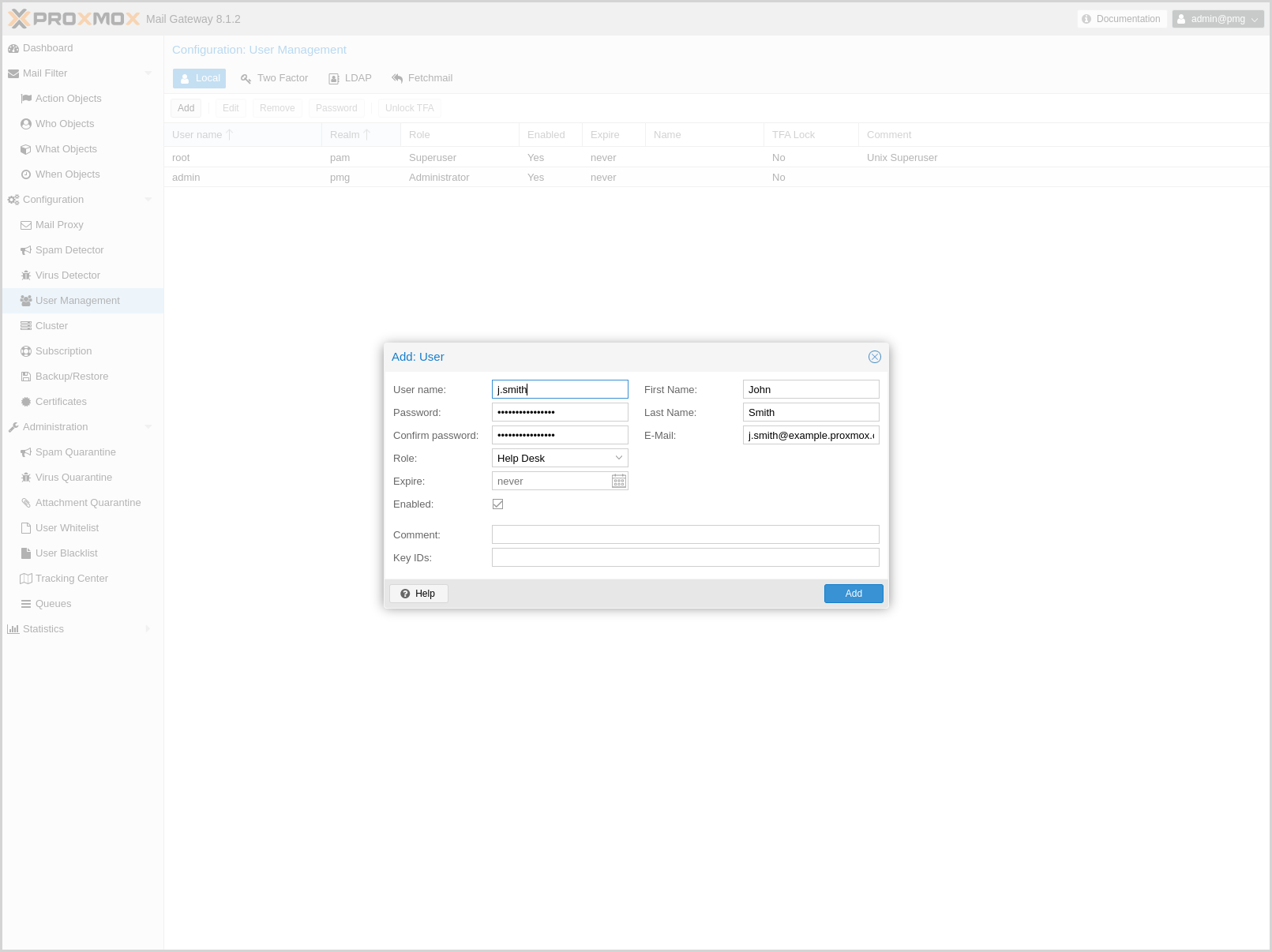Click the calendar icon in Expire field

tap(619, 481)
